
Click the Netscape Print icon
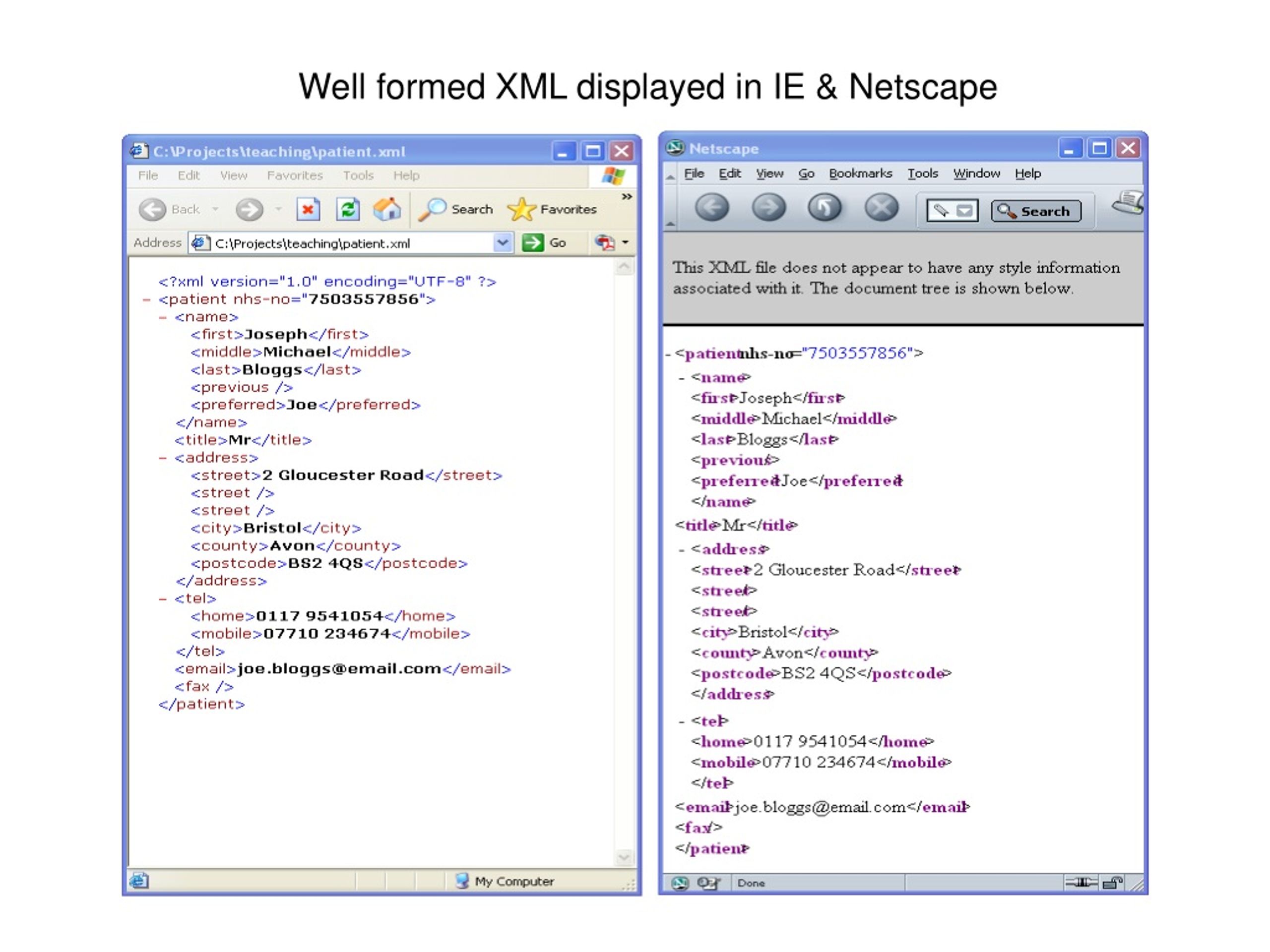point(1128,204)
